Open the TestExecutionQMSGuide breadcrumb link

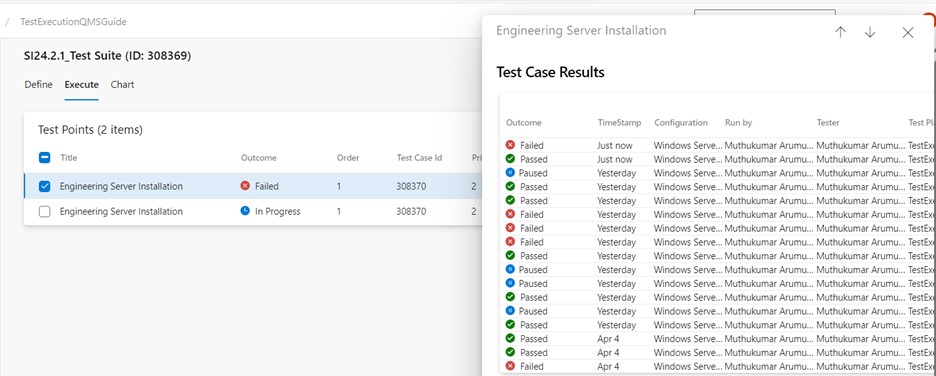point(73,22)
